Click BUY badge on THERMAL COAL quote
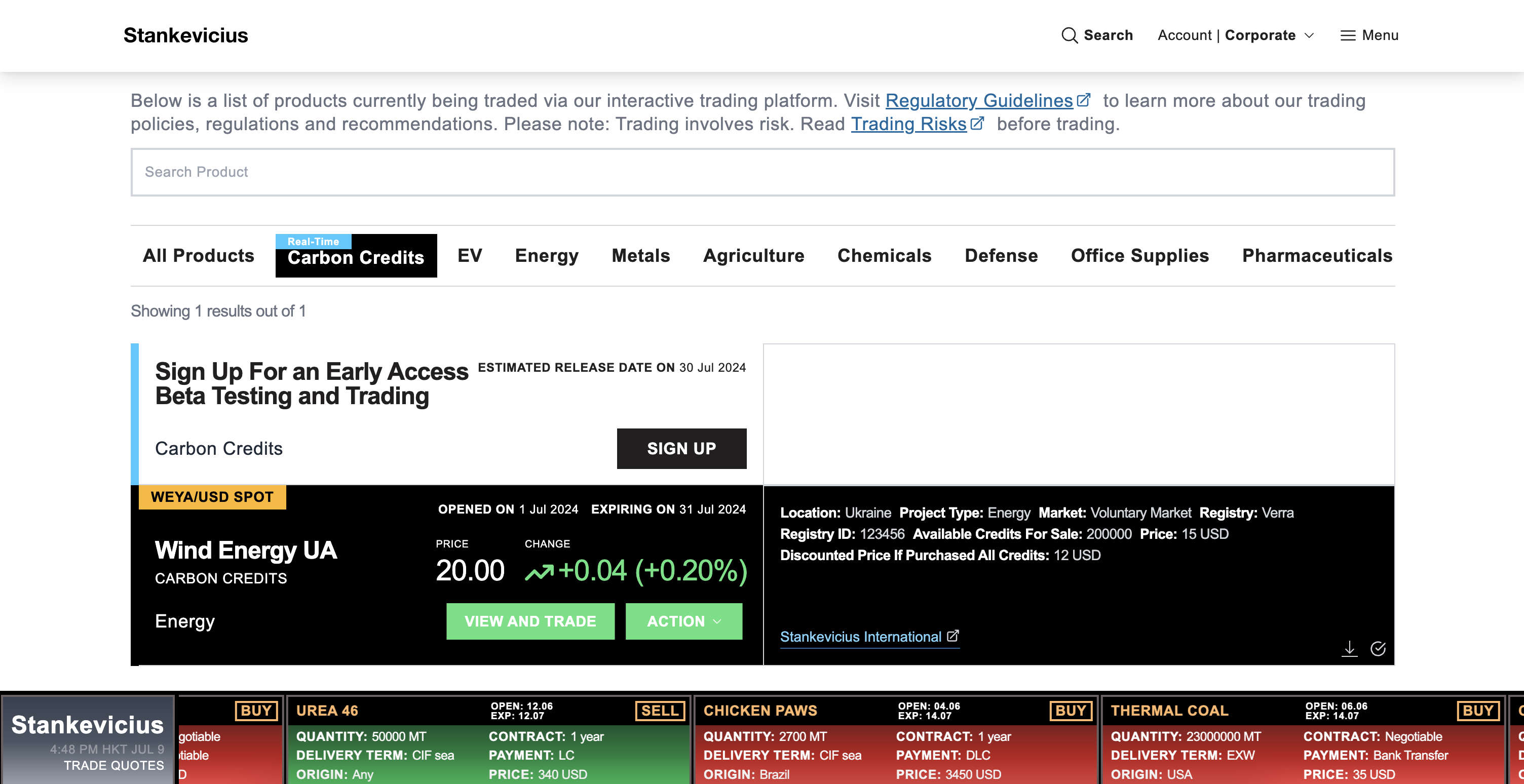The image size is (1524, 784). pyautogui.click(x=1478, y=711)
